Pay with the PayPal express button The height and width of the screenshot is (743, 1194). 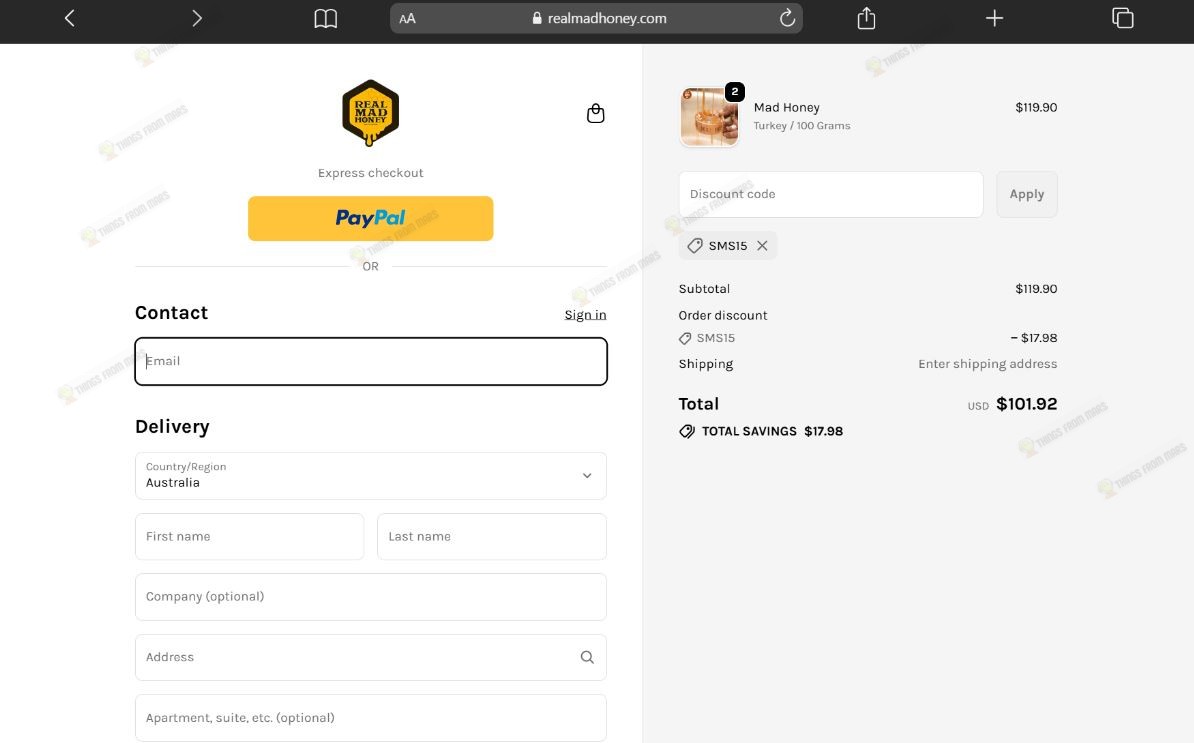pos(371,218)
